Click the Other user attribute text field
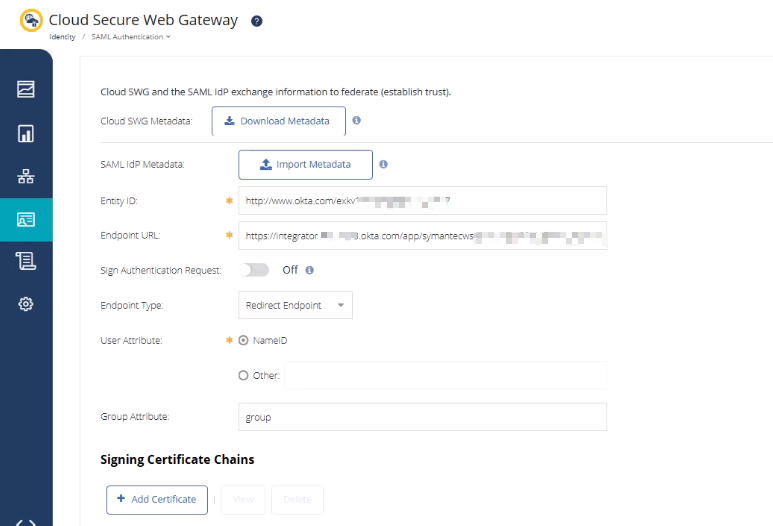The image size is (773, 526). [445, 375]
